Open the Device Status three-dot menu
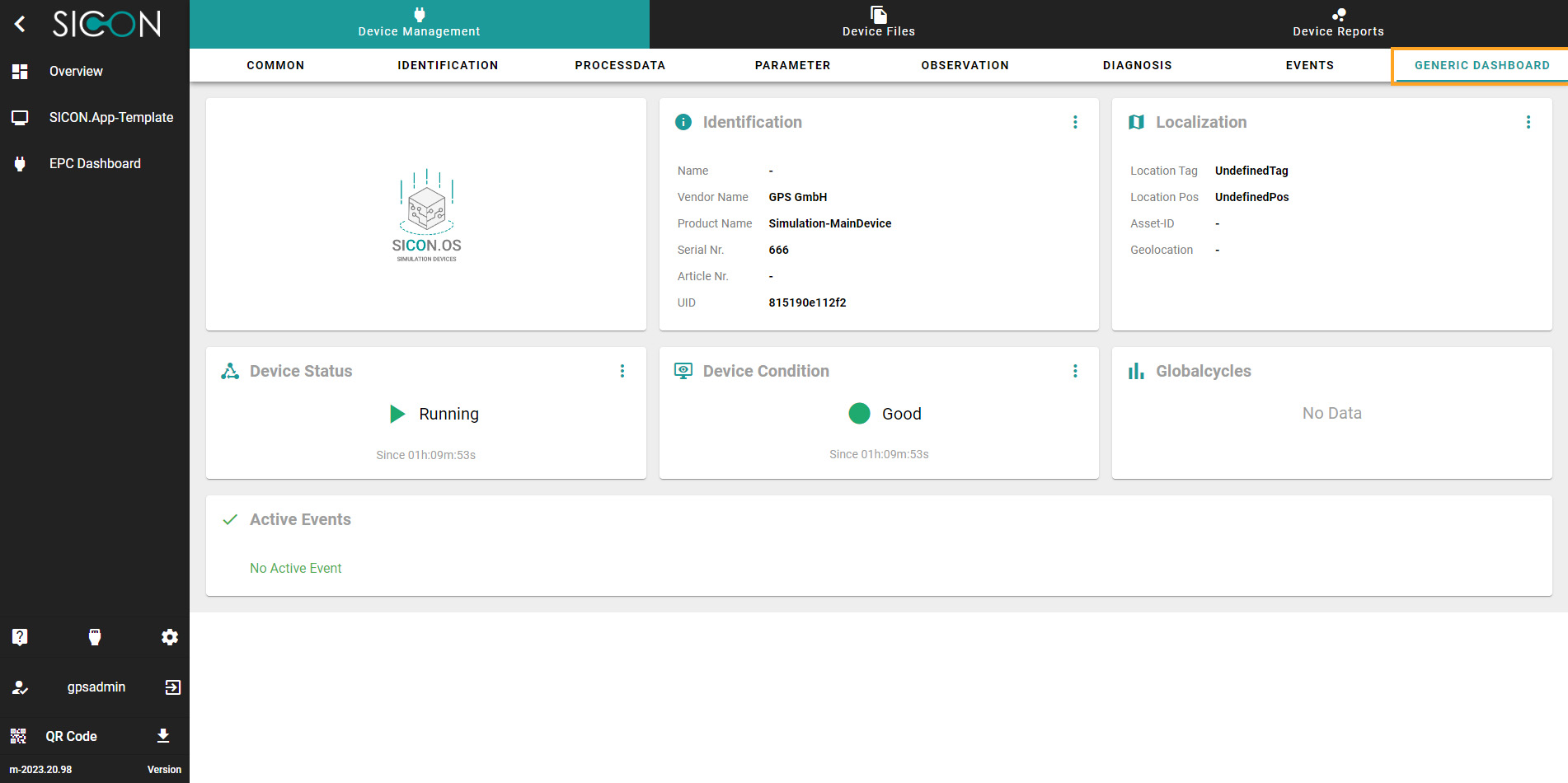This screenshot has width=1568, height=783. [622, 371]
